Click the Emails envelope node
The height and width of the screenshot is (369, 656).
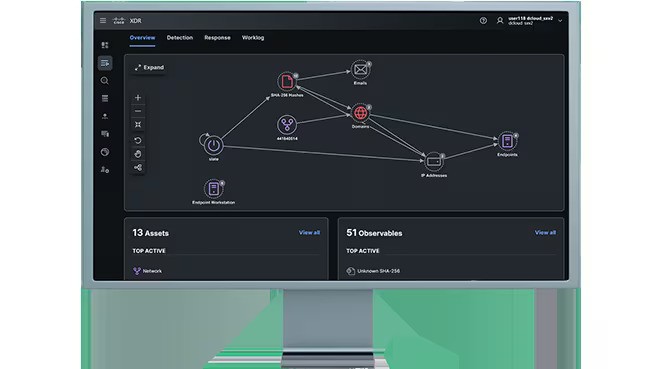tap(360, 70)
